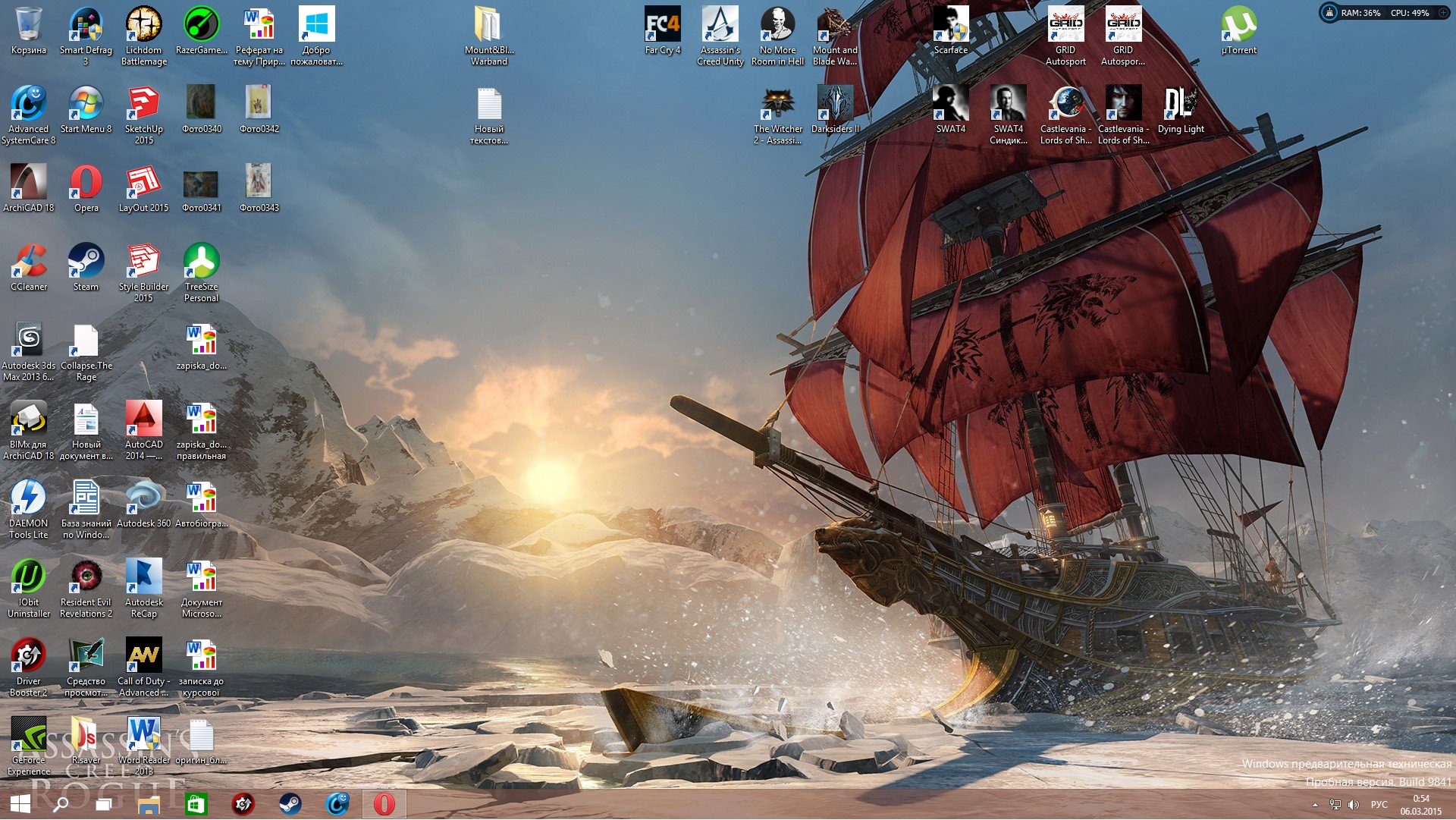Open Collapse.The Rage shortcut

point(86,351)
